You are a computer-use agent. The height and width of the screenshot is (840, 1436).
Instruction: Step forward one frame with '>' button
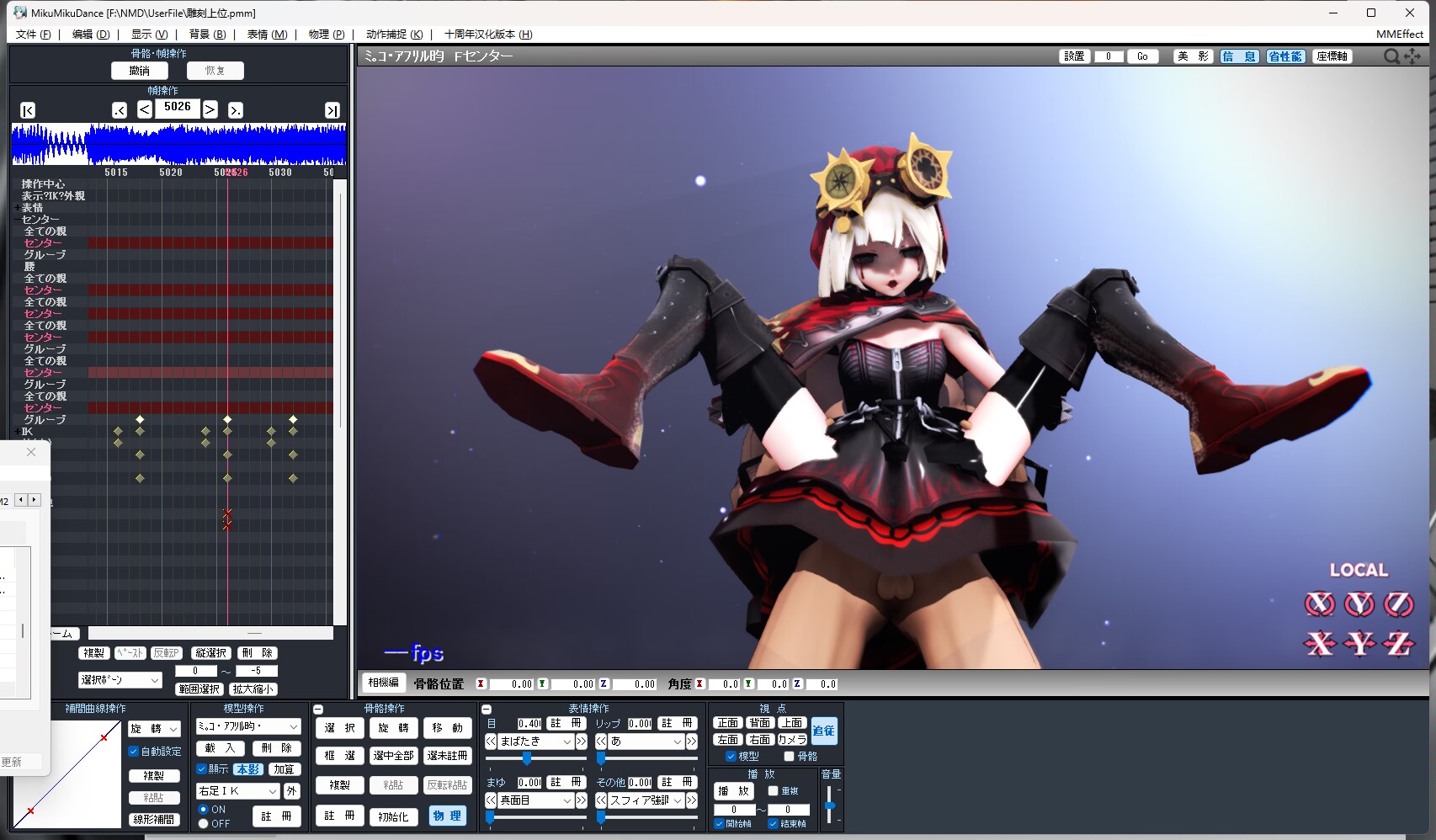click(210, 109)
